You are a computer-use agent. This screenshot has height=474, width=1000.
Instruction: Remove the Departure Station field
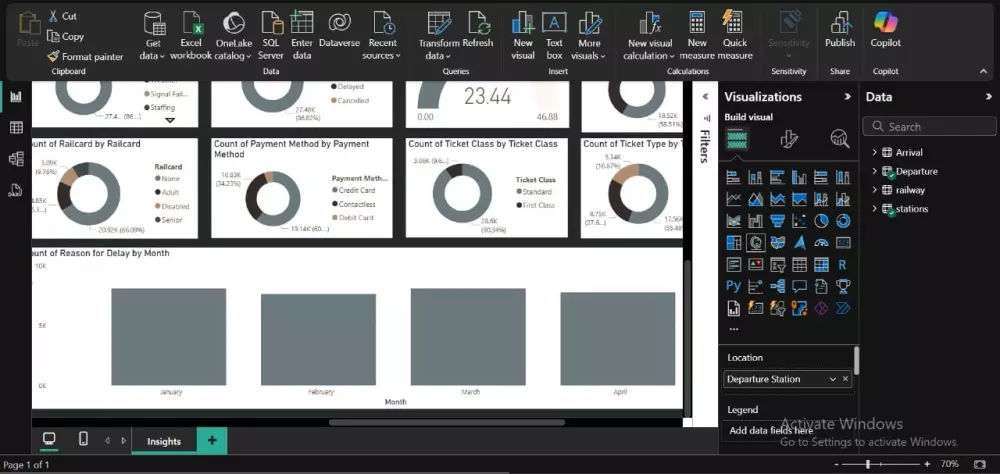click(846, 379)
